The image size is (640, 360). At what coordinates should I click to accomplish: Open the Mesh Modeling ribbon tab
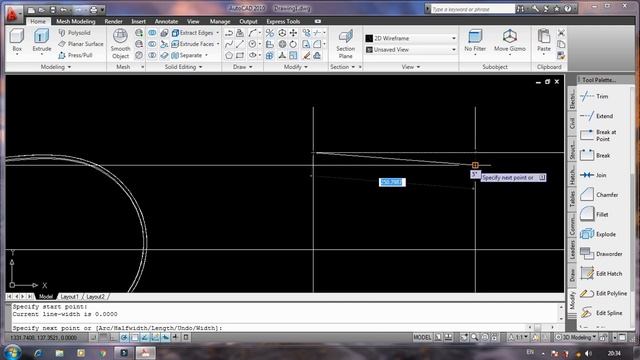(x=76, y=21)
